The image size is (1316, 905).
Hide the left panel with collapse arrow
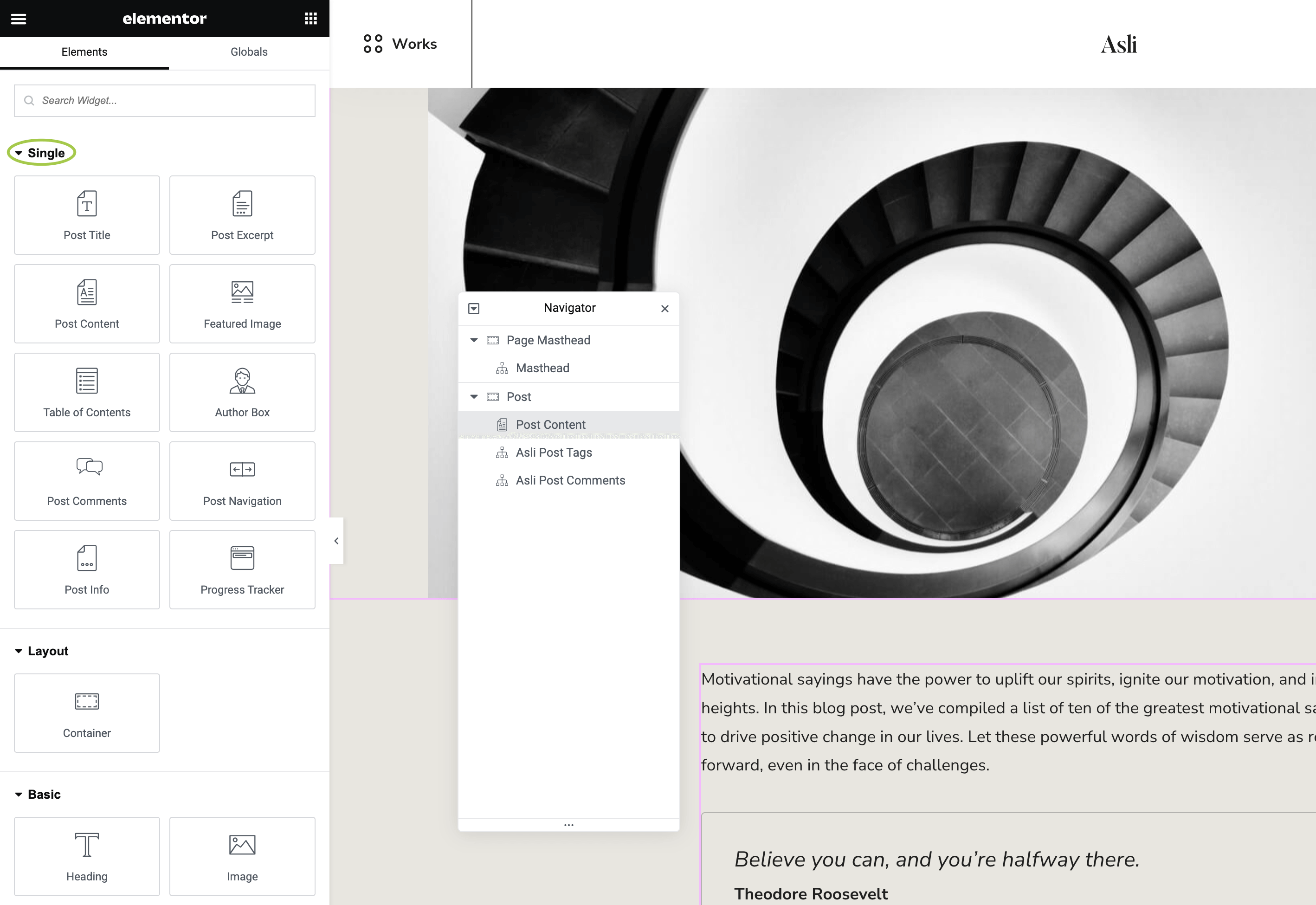pyautogui.click(x=336, y=541)
